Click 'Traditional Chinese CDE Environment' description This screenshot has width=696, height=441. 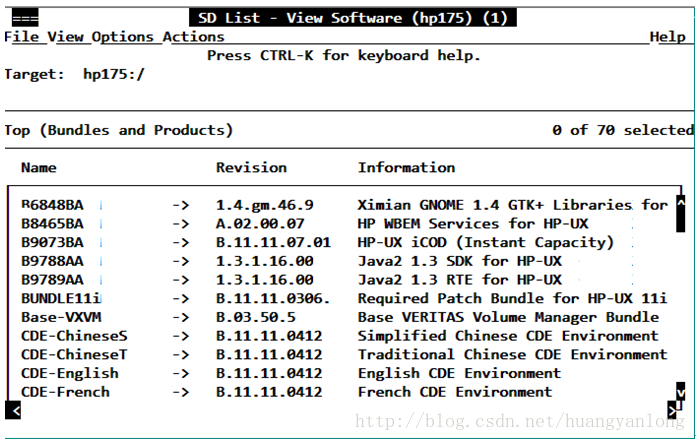513,354
